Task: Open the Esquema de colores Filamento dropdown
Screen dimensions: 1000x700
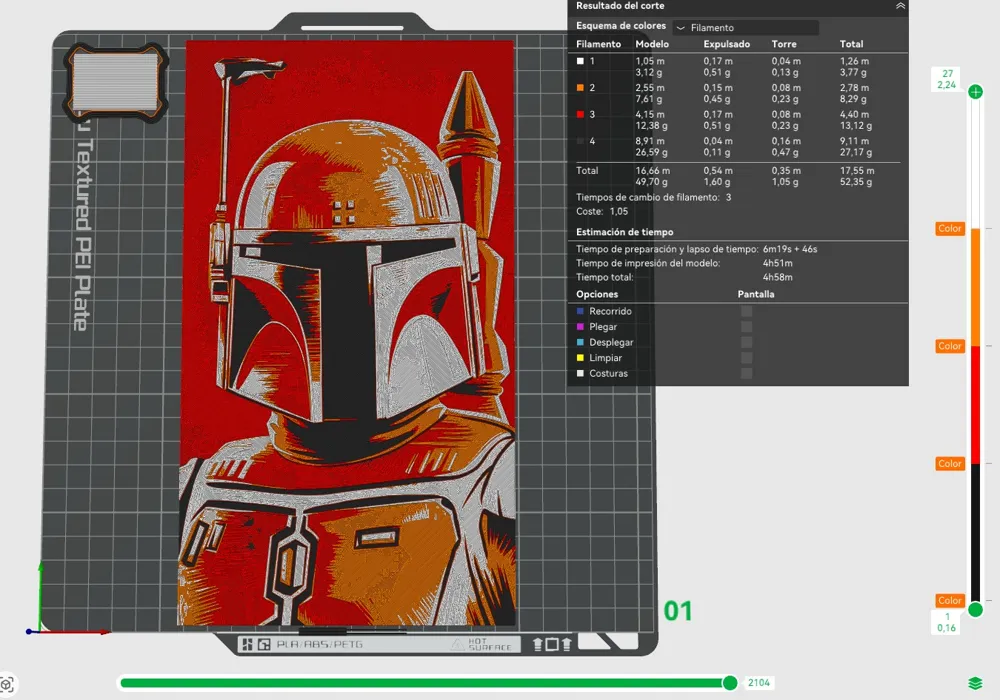Action: tap(746, 27)
